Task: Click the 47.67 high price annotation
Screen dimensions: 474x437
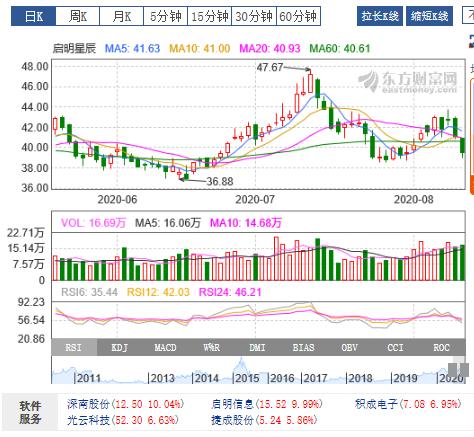Action: pyautogui.click(x=270, y=68)
